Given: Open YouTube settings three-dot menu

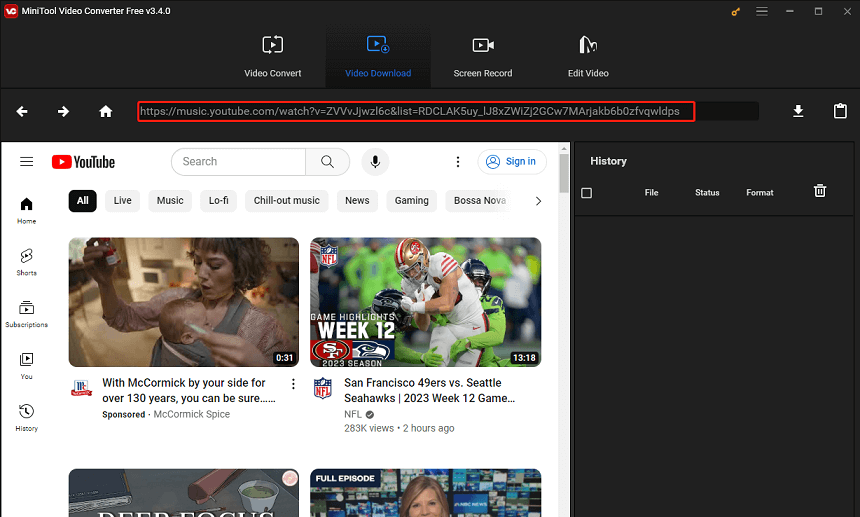Looking at the screenshot, I should pos(457,162).
